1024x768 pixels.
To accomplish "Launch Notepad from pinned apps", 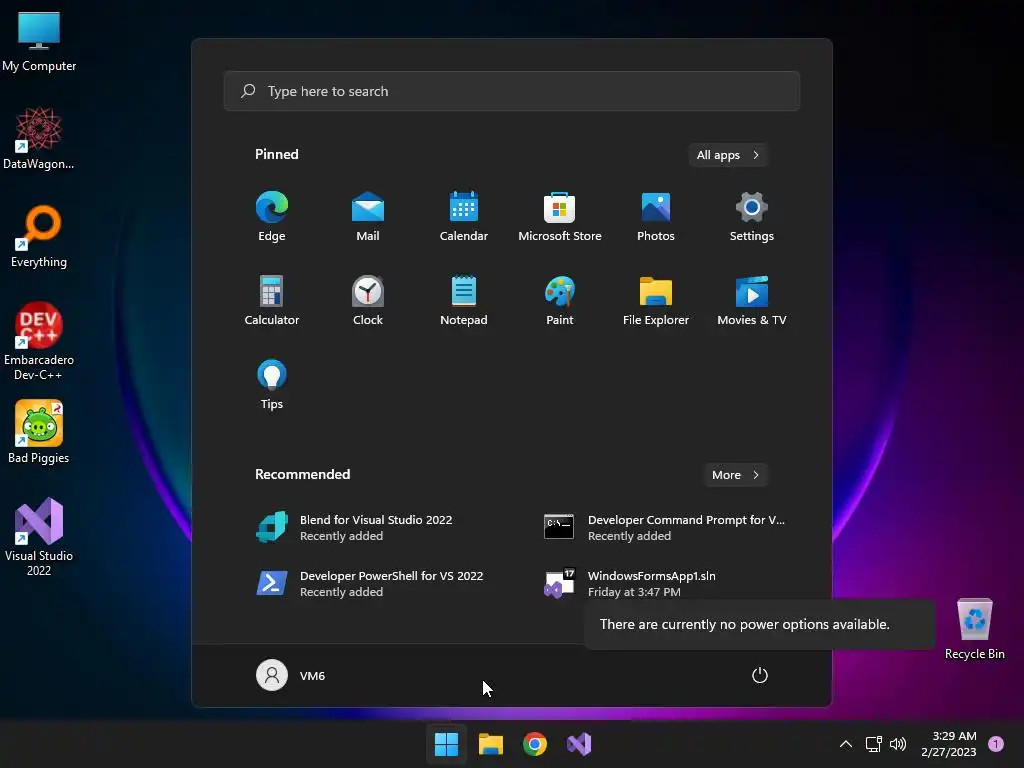I will (x=464, y=300).
